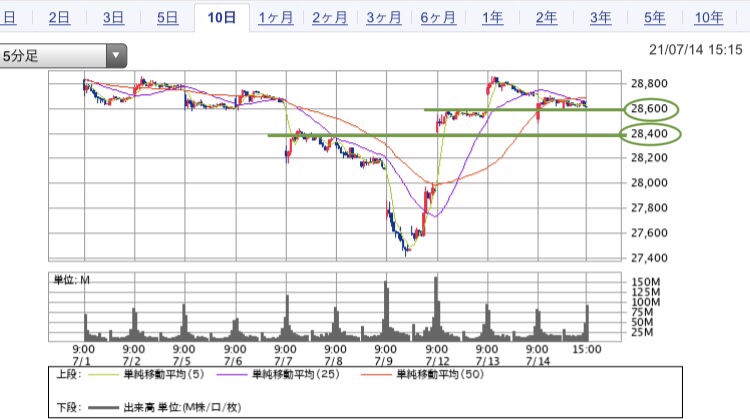
Task: Click the 27,400 price axis label
Action: pyautogui.click(x=649, y=258)
